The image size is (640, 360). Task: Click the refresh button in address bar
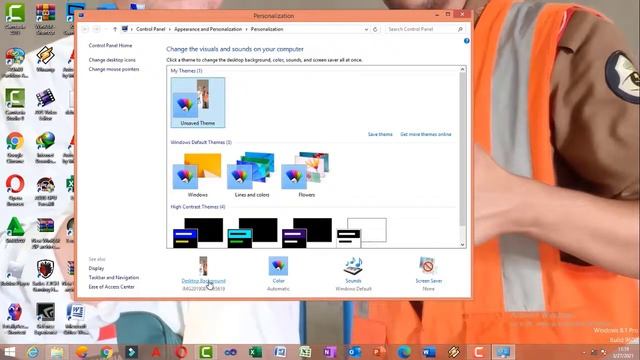tap(375, 29)
